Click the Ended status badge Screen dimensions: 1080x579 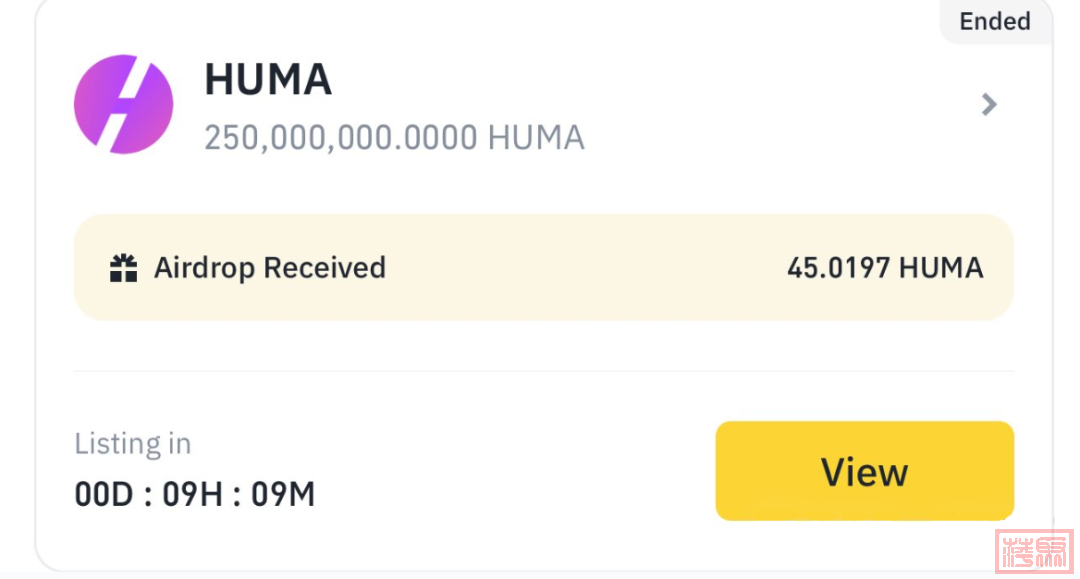click(x=994, y=21)
